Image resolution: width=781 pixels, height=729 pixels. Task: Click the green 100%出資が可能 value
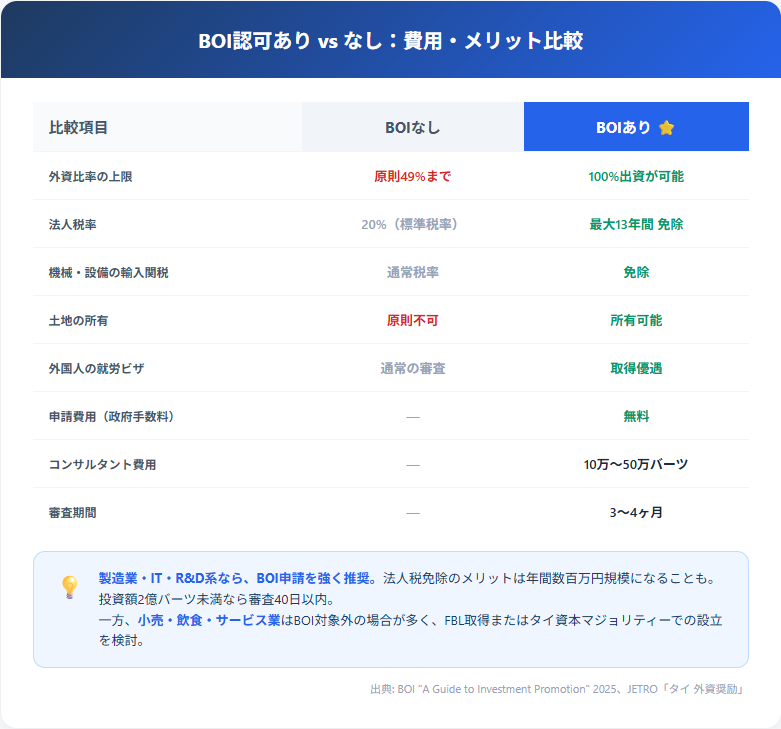(x=636, y=176)
